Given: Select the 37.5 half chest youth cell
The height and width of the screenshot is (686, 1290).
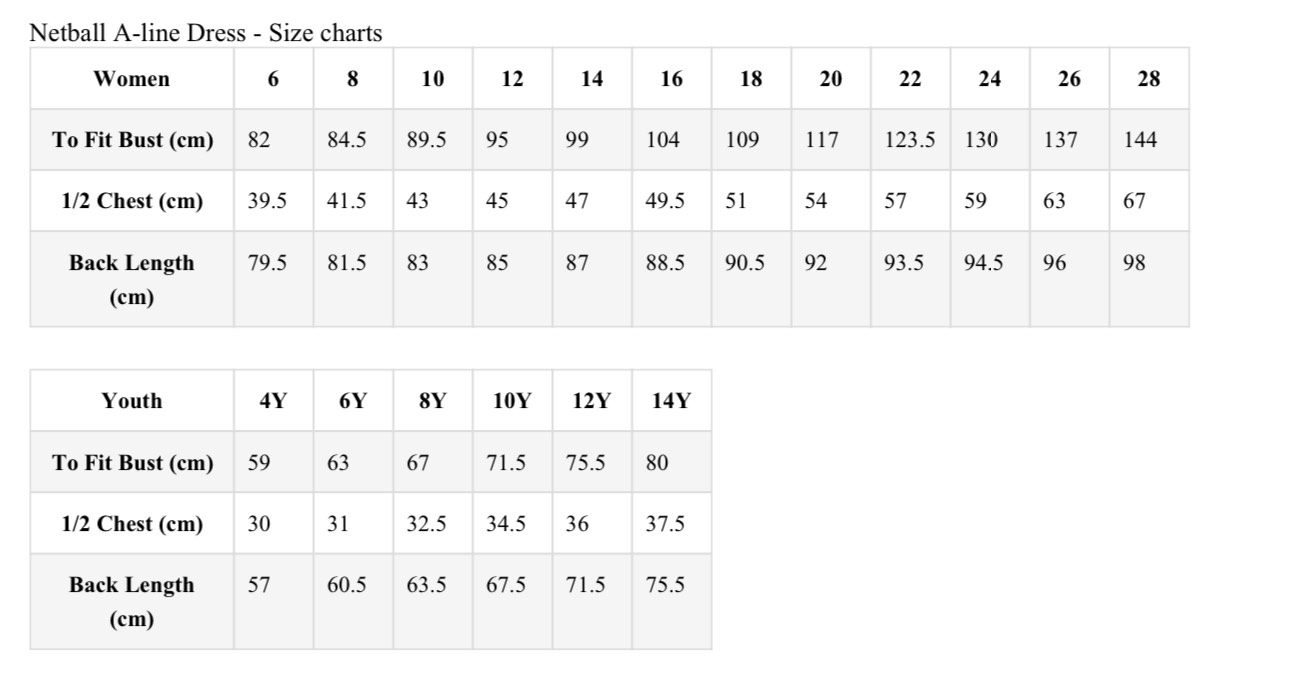Looking at the screenshot, I should 672,523.
